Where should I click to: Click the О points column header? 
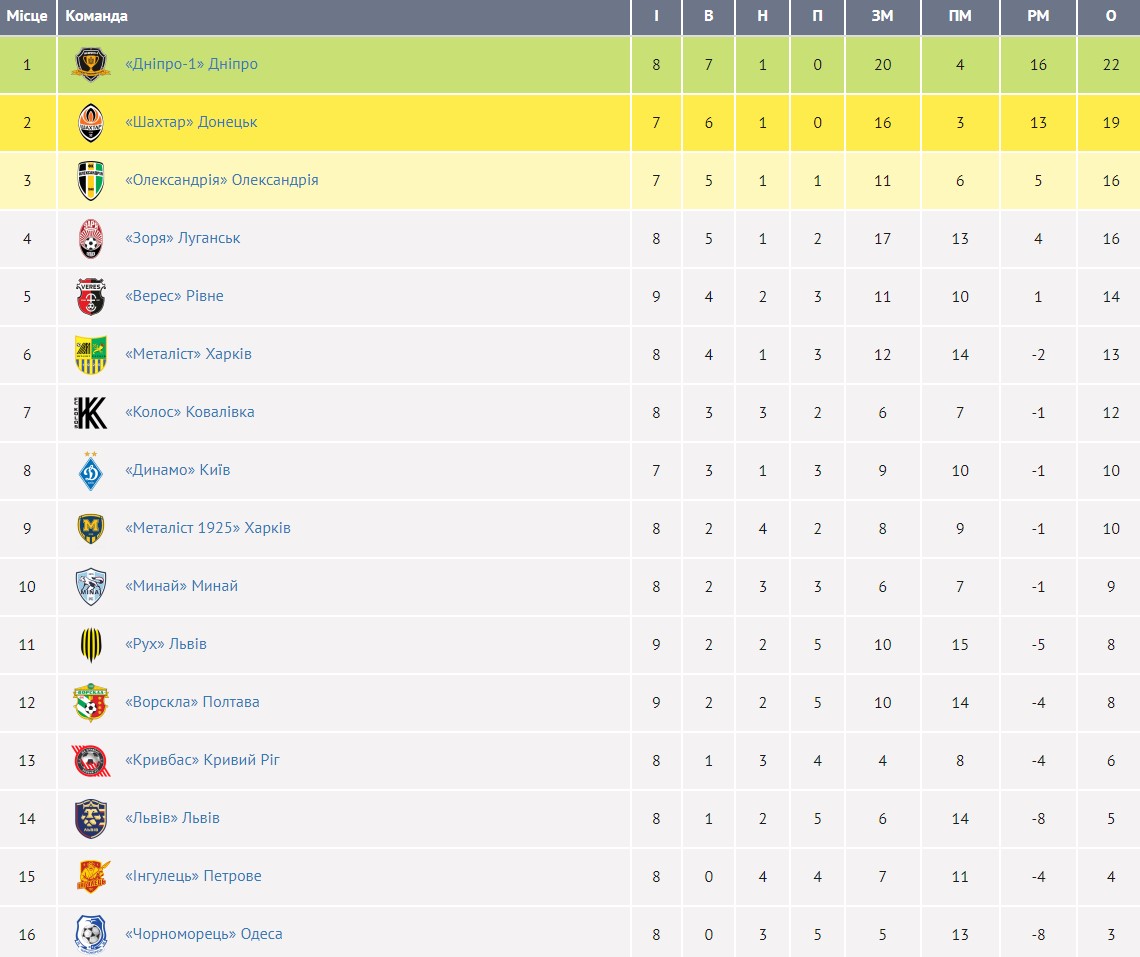(x=1111, y=16)
